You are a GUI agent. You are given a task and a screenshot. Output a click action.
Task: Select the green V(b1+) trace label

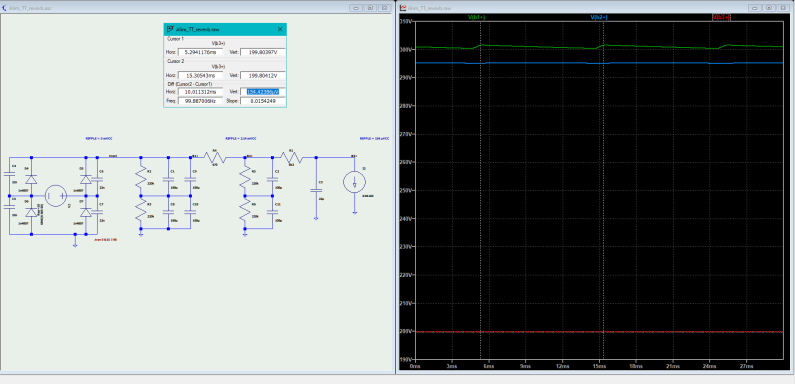click(476, 17)
